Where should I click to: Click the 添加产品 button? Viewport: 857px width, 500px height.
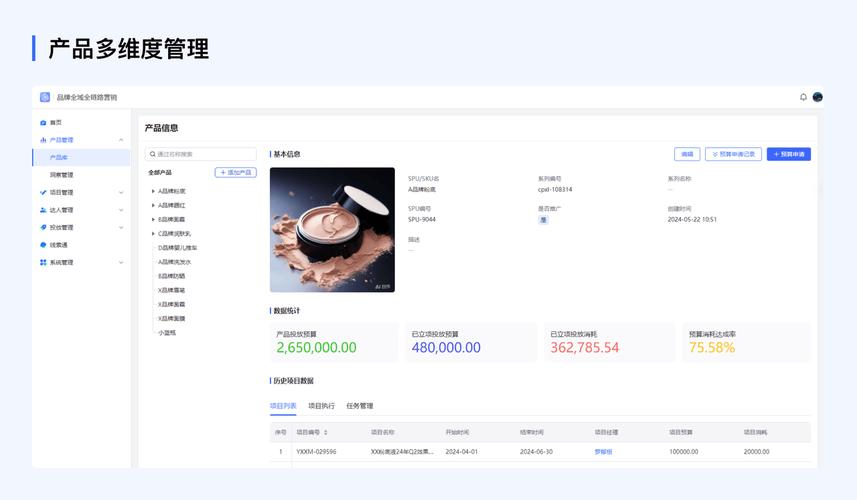(x=236, y=173)
